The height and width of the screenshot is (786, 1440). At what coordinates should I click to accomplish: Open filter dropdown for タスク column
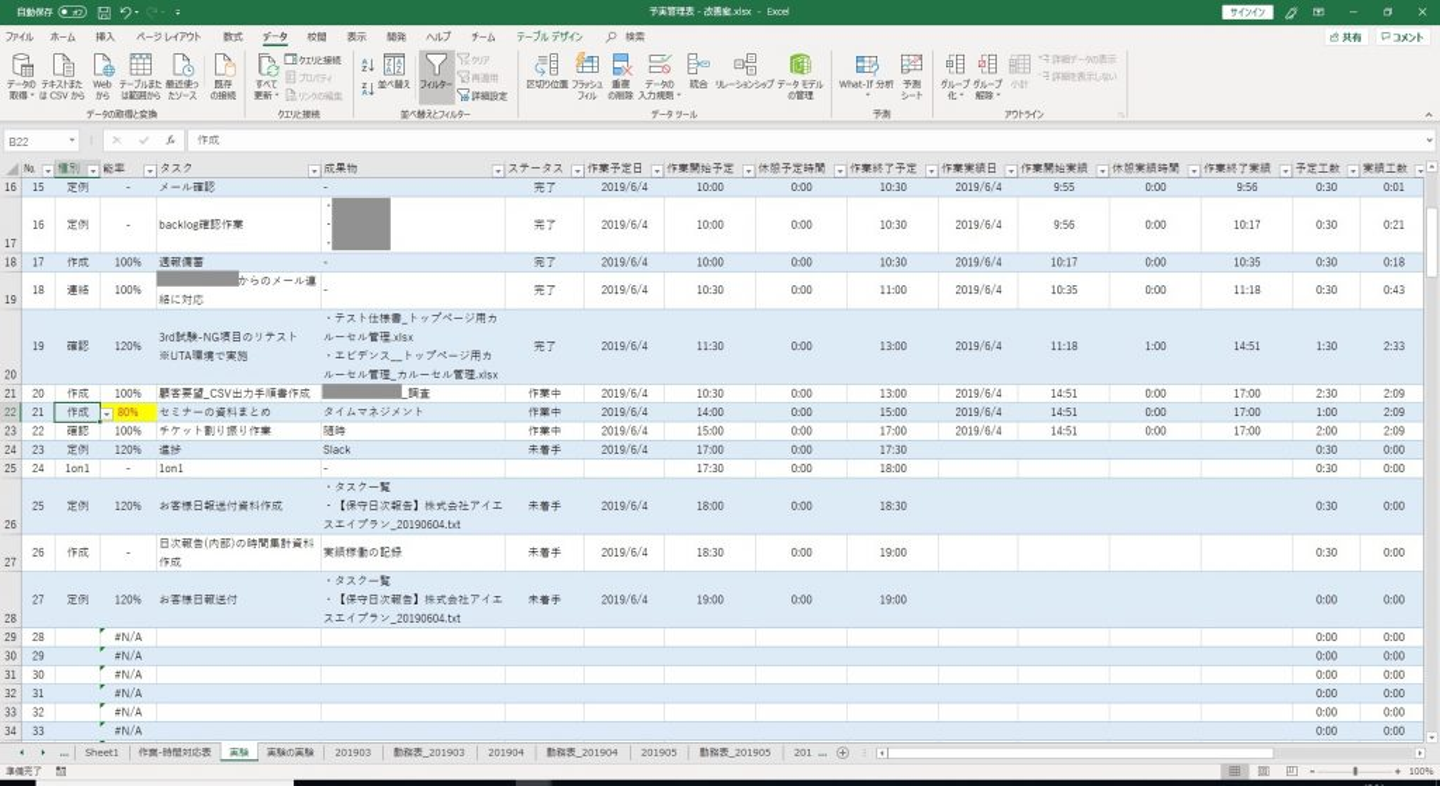(x=315, y=170)
